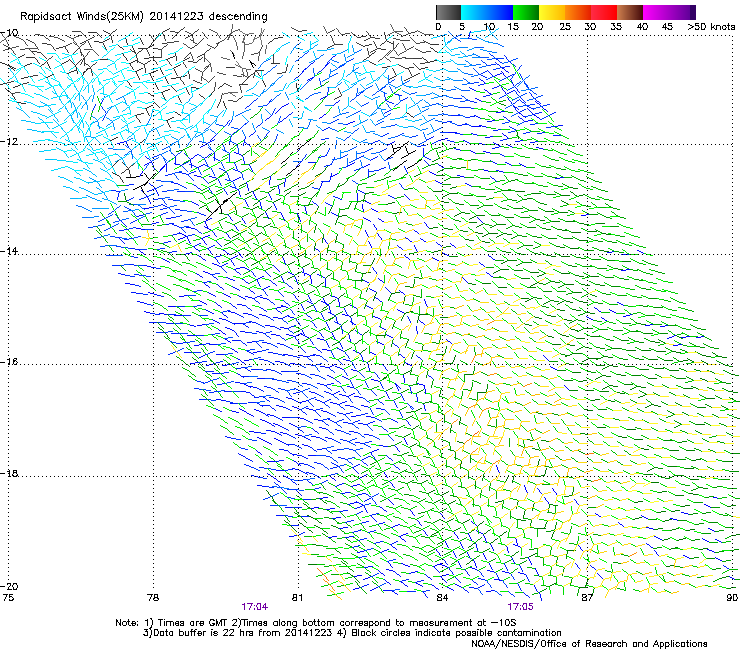Viewport: 740px width, 650px height.
Task: Click the '81' longitude axis label
Action: [297, 598]
